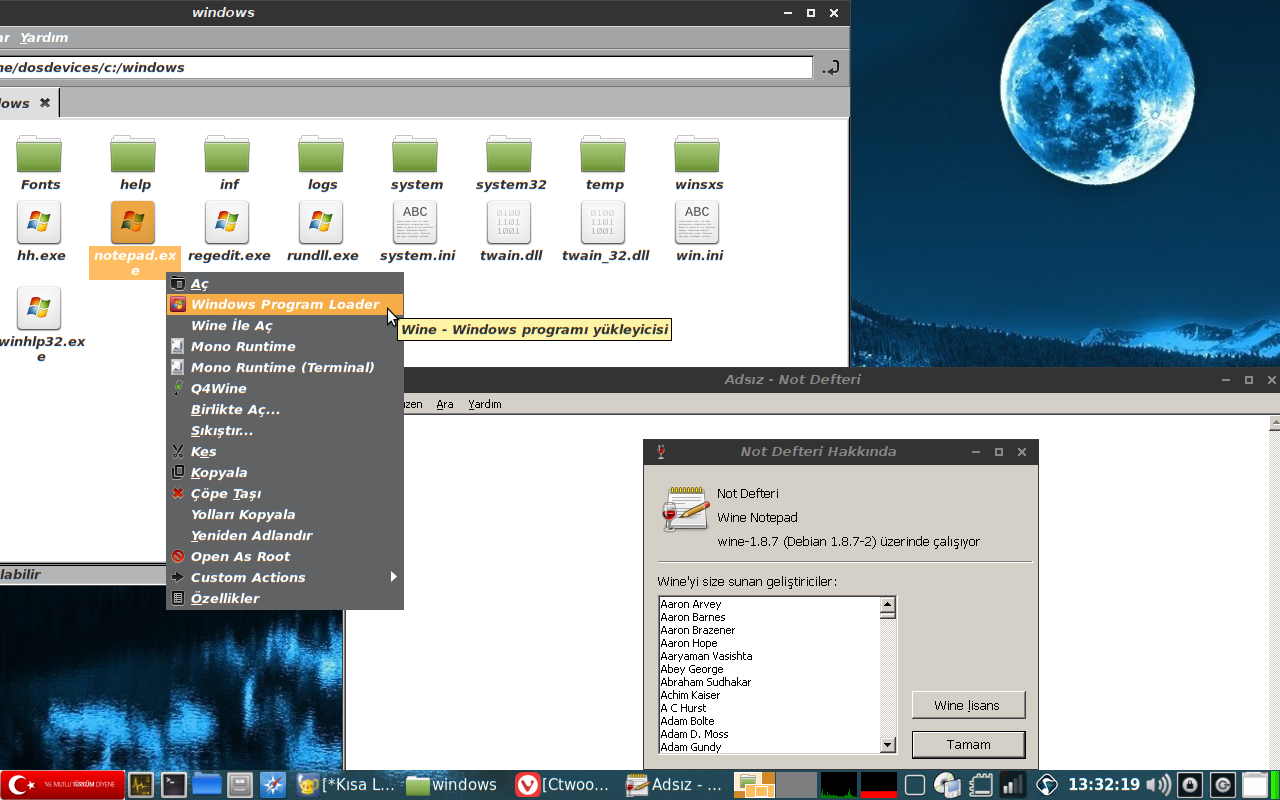Click the logout session tray icon
This screenshot has height=800, width=1280.
1222,785
